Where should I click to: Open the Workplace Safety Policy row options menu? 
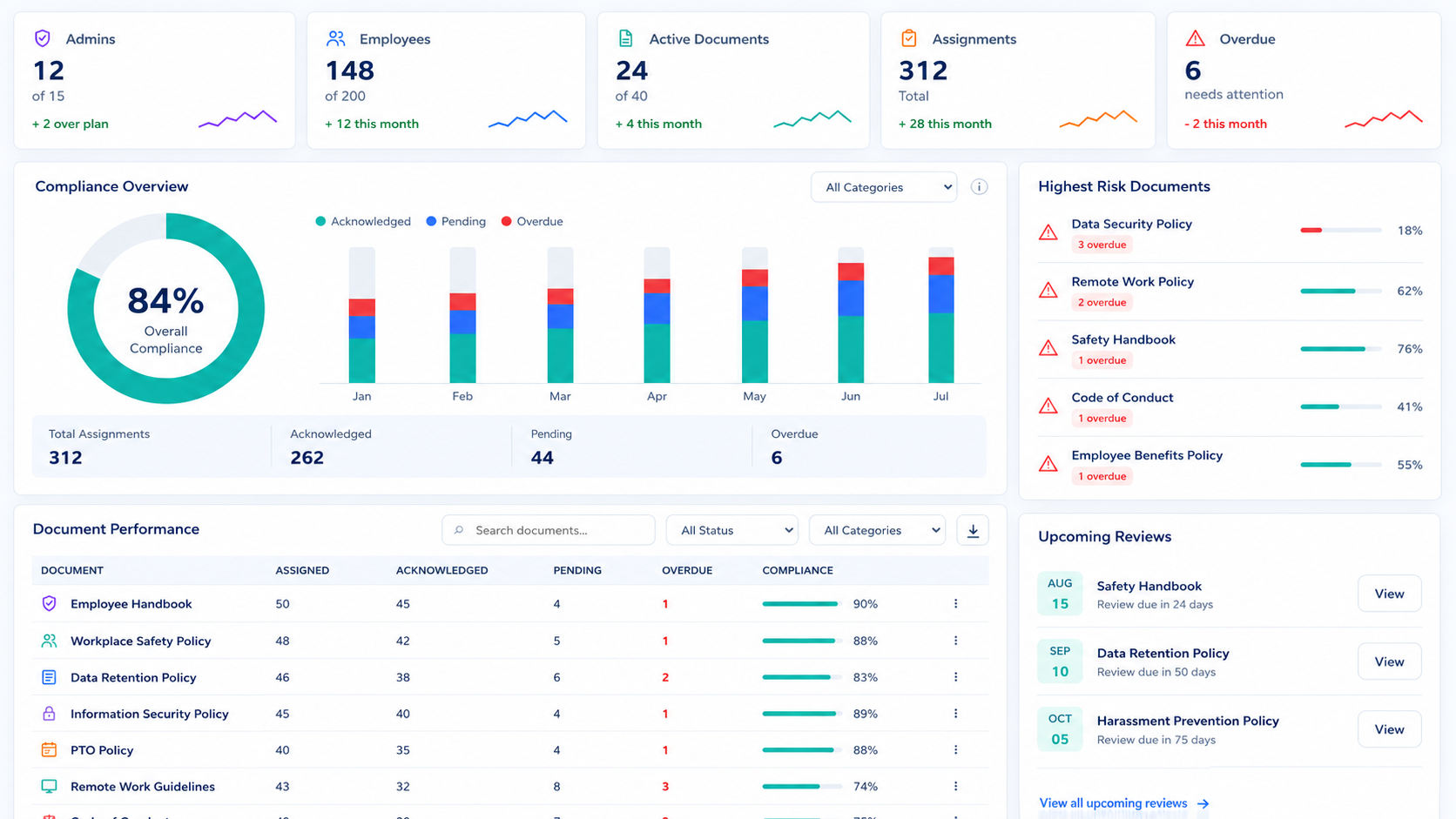955,641
